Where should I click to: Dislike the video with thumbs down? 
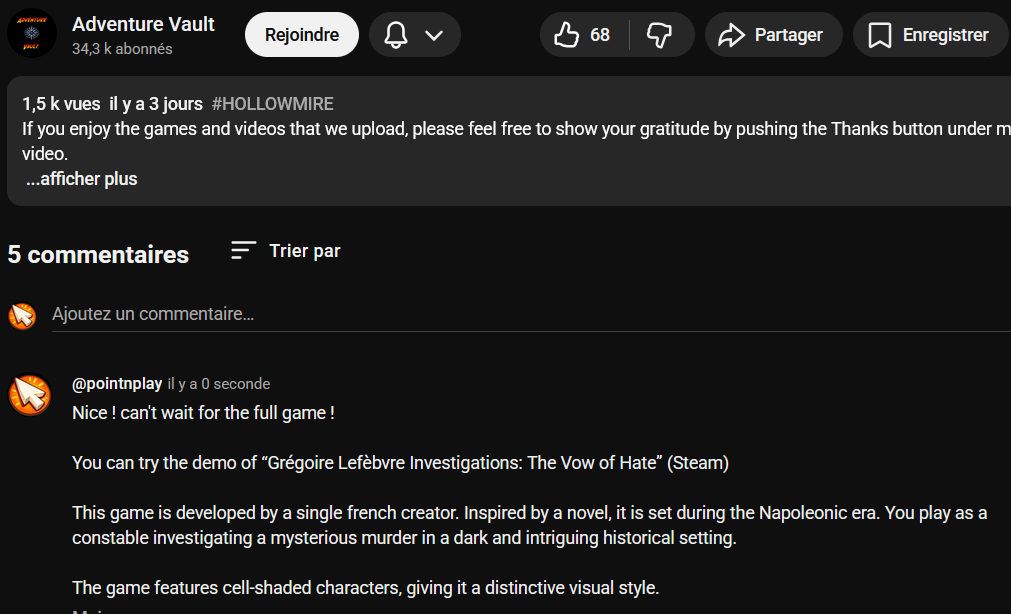click(660, 35)
